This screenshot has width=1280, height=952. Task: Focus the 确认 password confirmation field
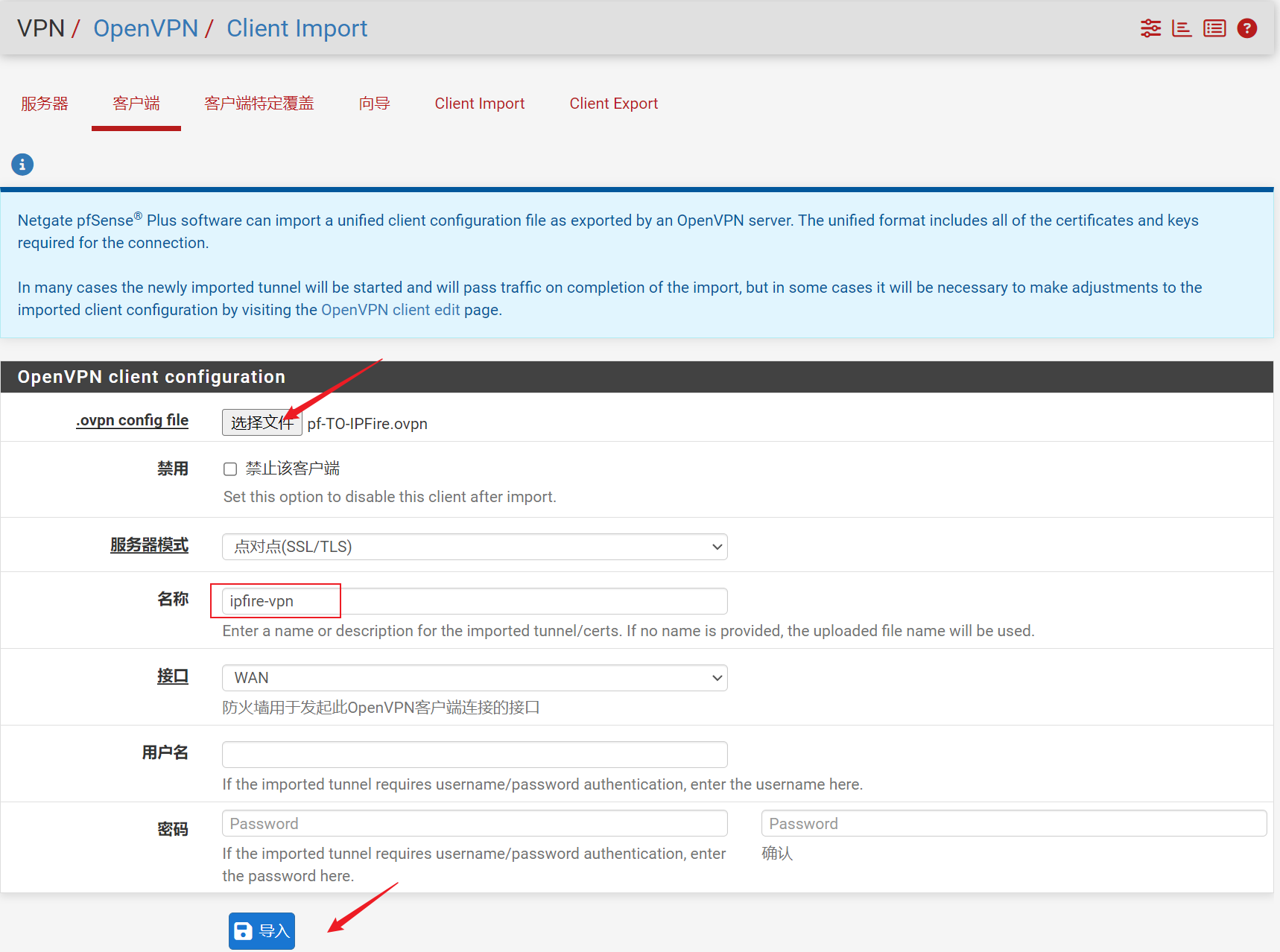point(1013,824)
